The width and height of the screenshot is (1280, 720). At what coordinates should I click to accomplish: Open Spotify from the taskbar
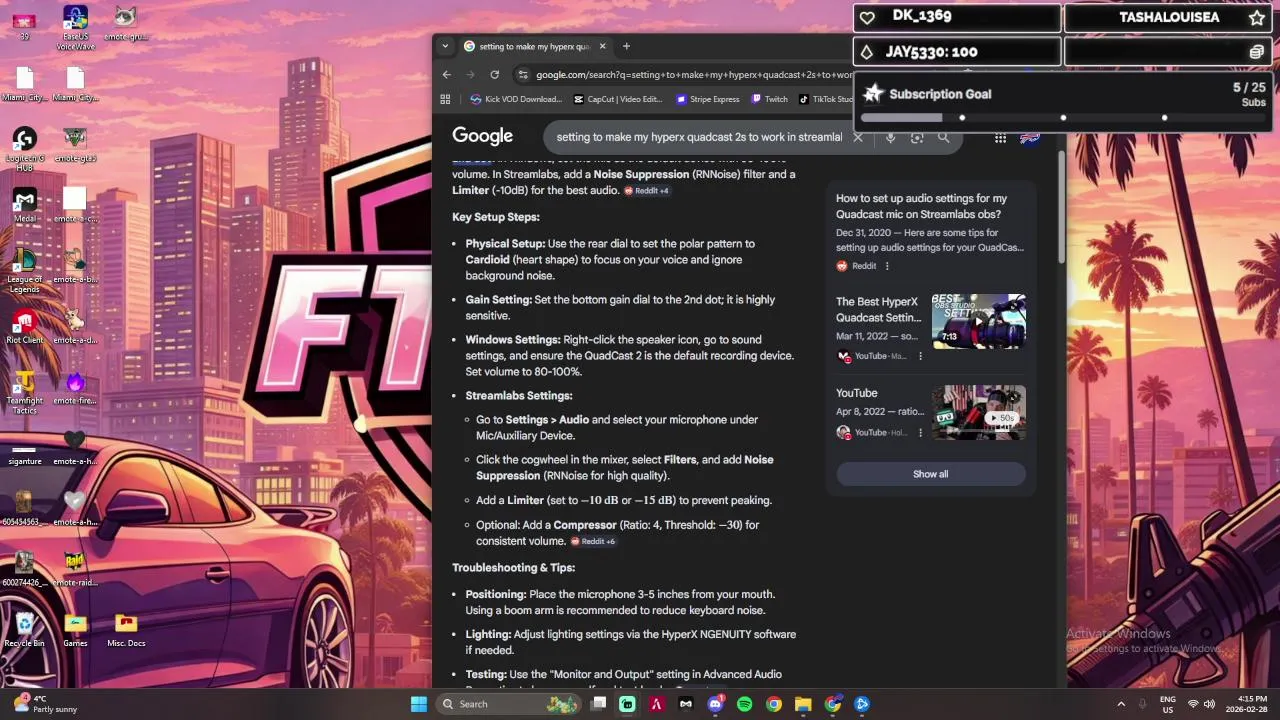[x=744, y=704]
